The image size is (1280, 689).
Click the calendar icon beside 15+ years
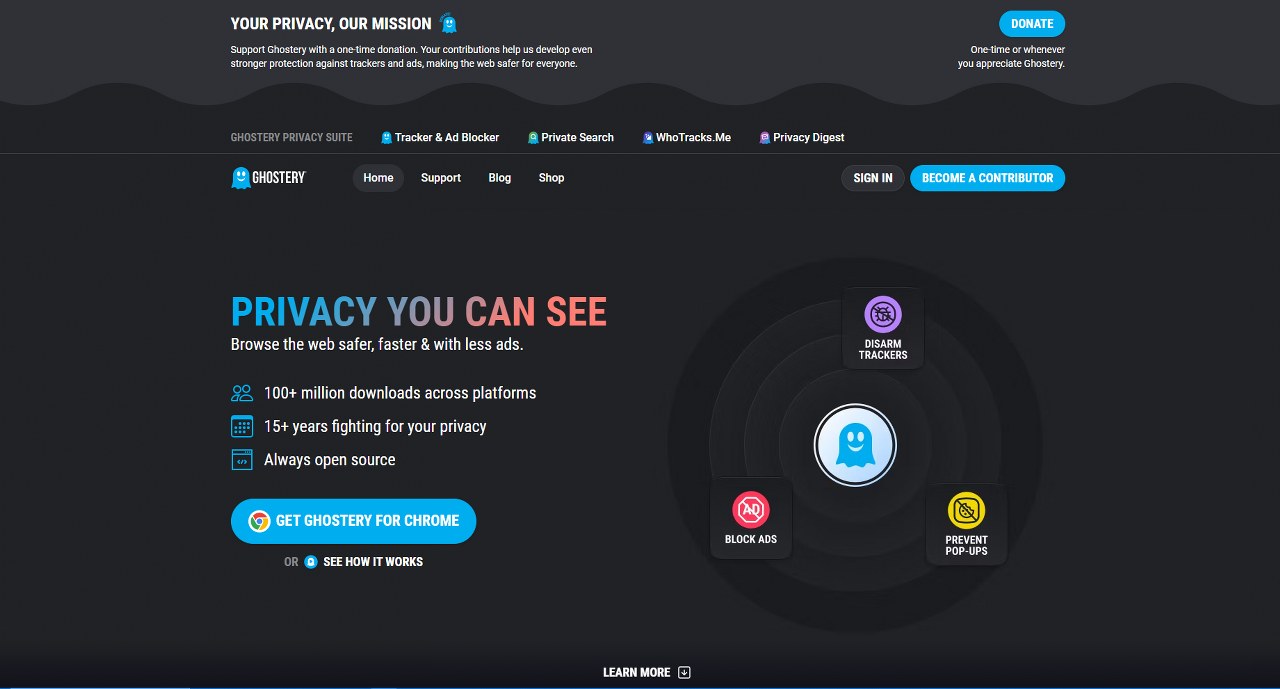(x=242, y=426)
